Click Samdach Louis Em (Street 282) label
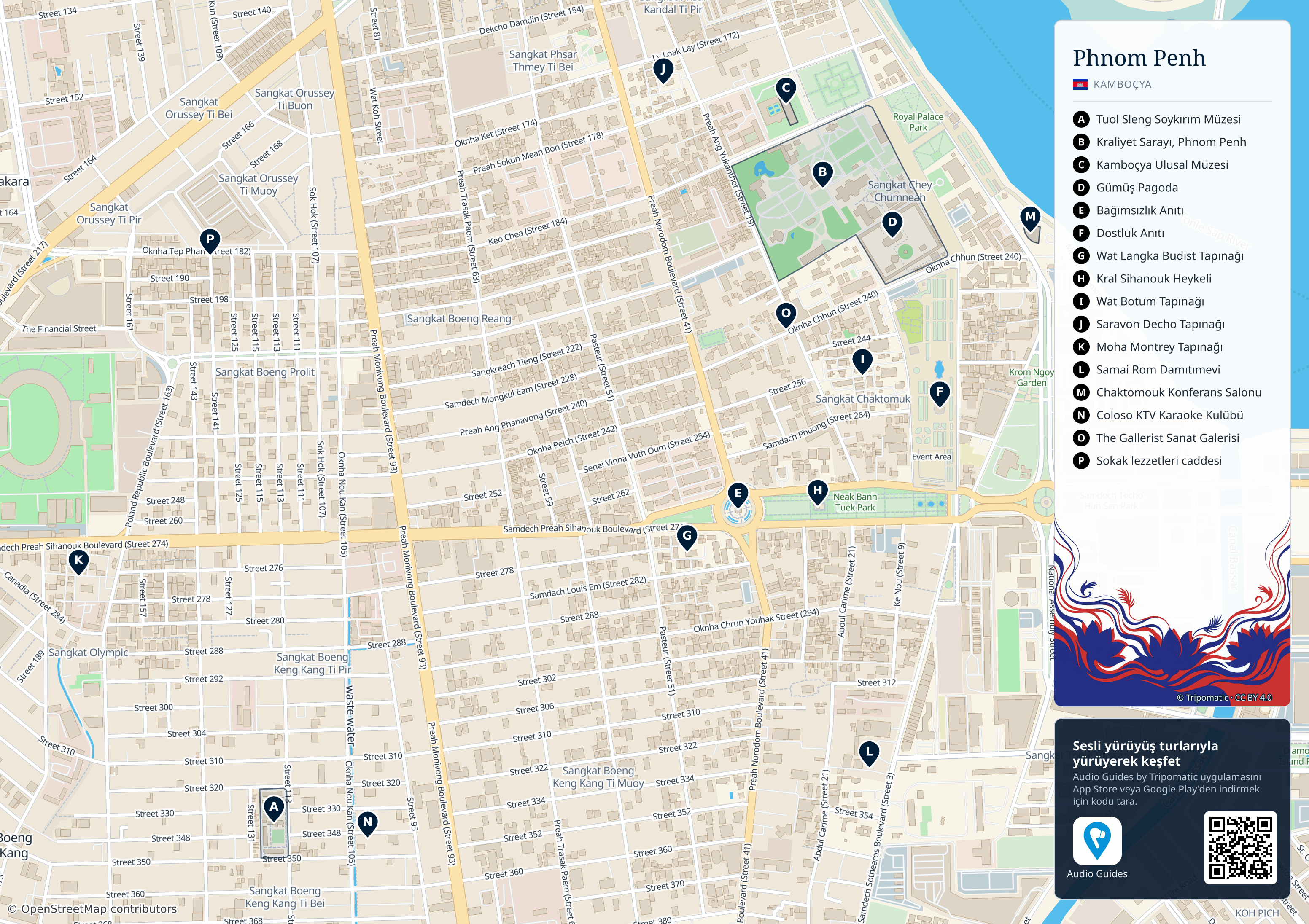 click(588, 588)
